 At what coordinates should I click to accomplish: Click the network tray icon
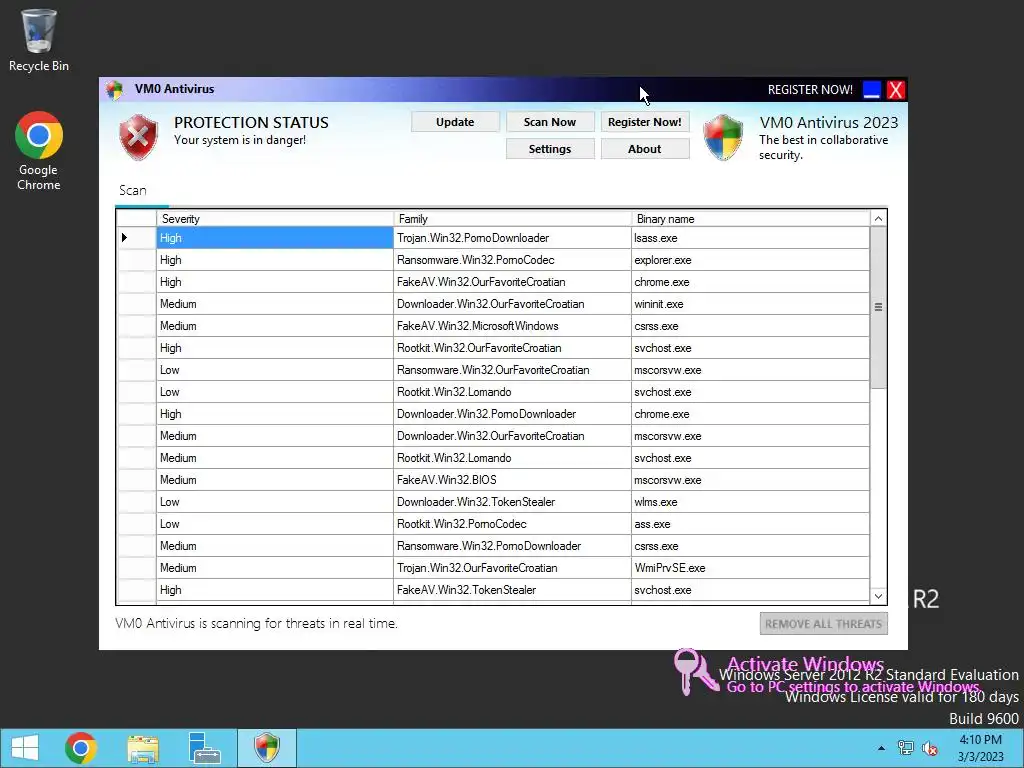906,748
